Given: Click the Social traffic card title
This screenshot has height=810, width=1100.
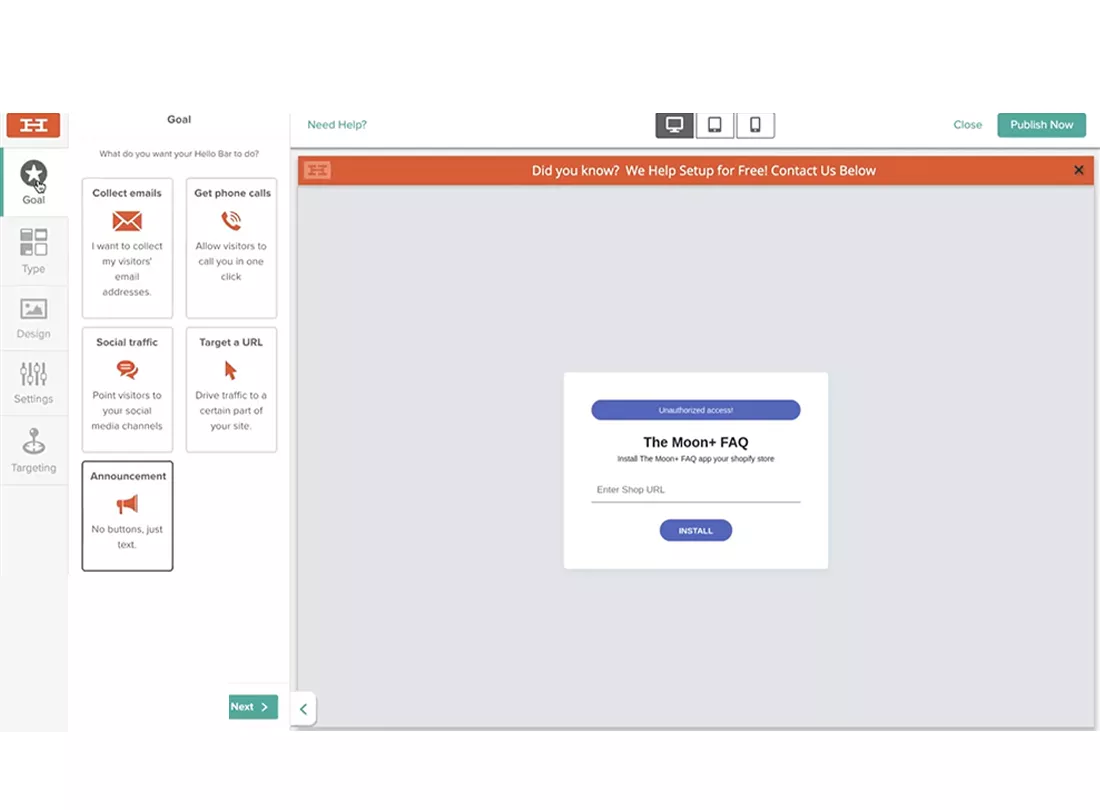Looking at the screenshot, I should (x=127, y=342).
